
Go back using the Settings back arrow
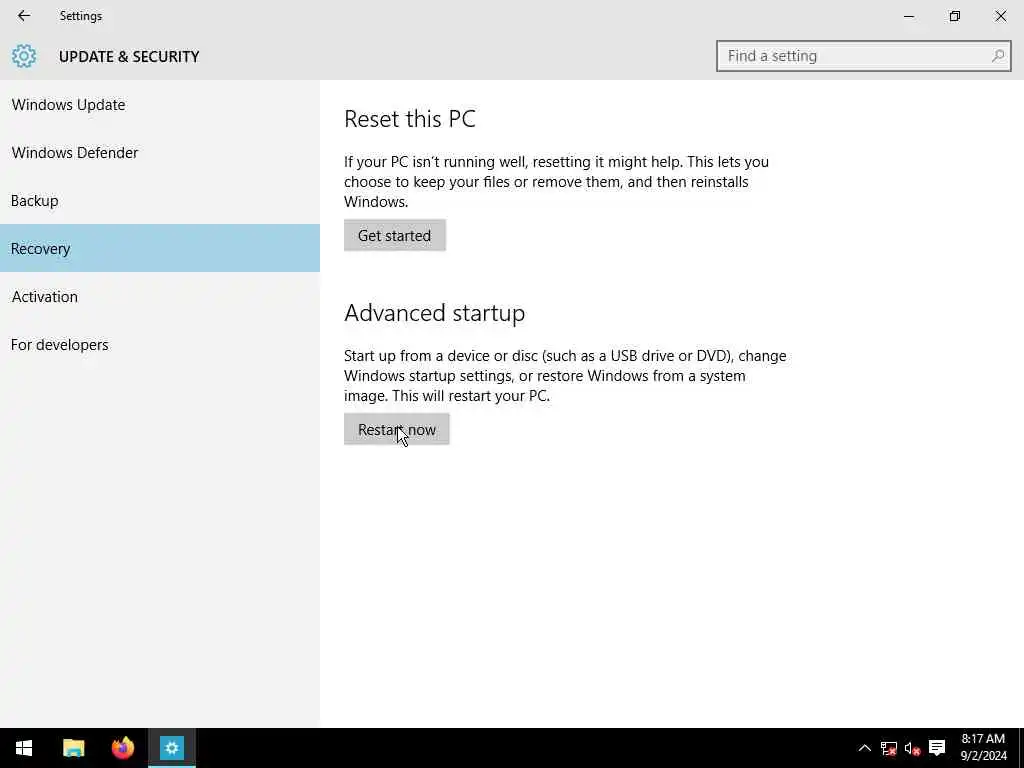24,16
